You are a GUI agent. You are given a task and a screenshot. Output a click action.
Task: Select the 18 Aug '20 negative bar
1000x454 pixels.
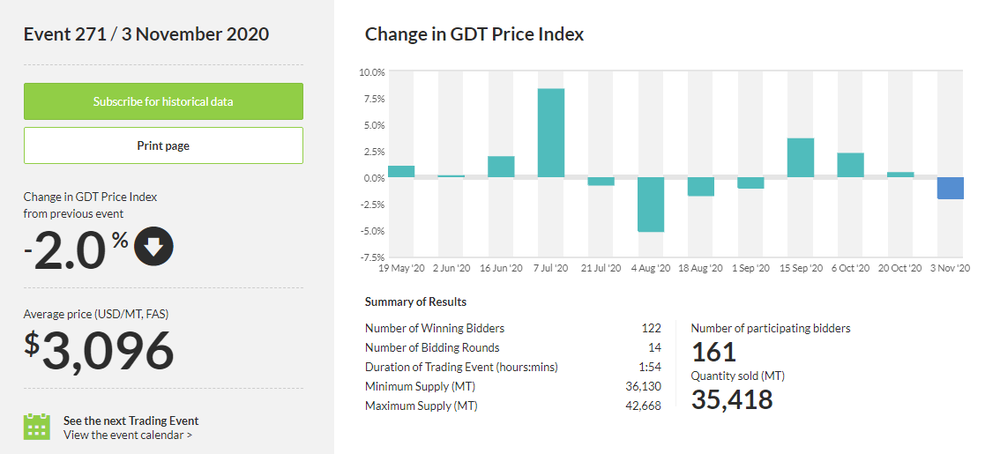(701, 187)
